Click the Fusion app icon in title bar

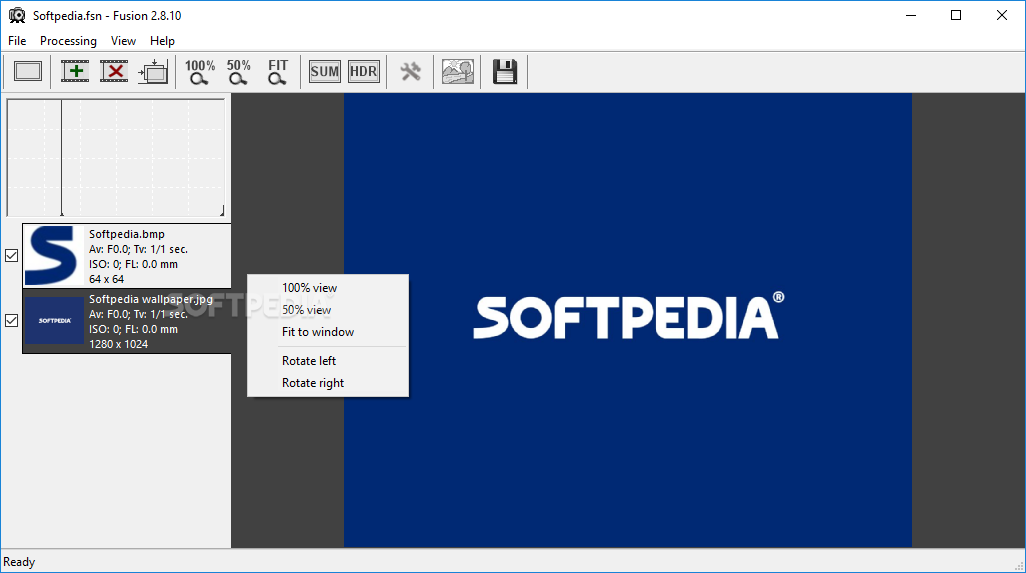coord(17,15)
